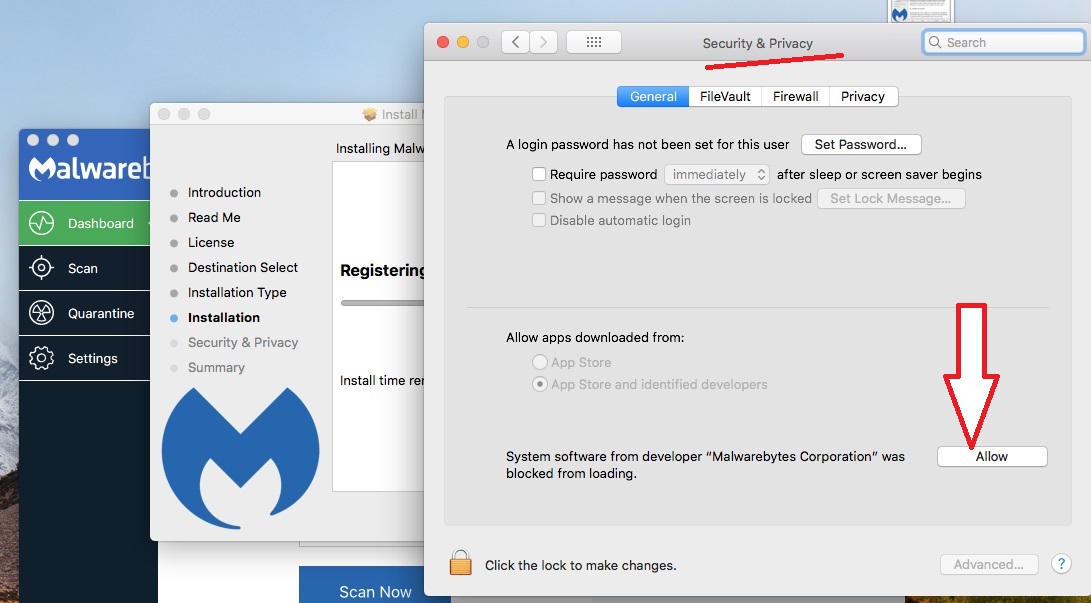1091x603 pixels.
Task: Click the lock icon to make changes
Action: 461,563
